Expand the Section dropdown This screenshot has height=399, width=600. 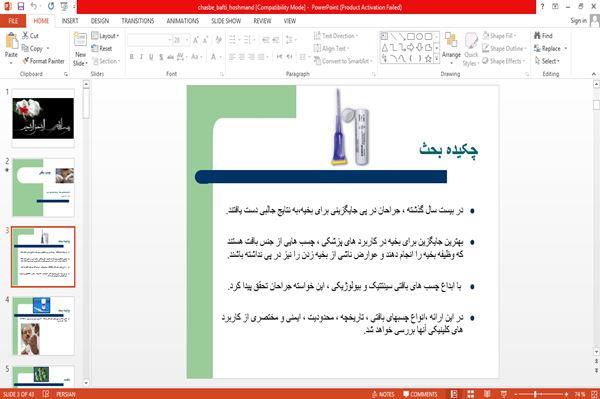pyautogui.click(x=106, y=61)
